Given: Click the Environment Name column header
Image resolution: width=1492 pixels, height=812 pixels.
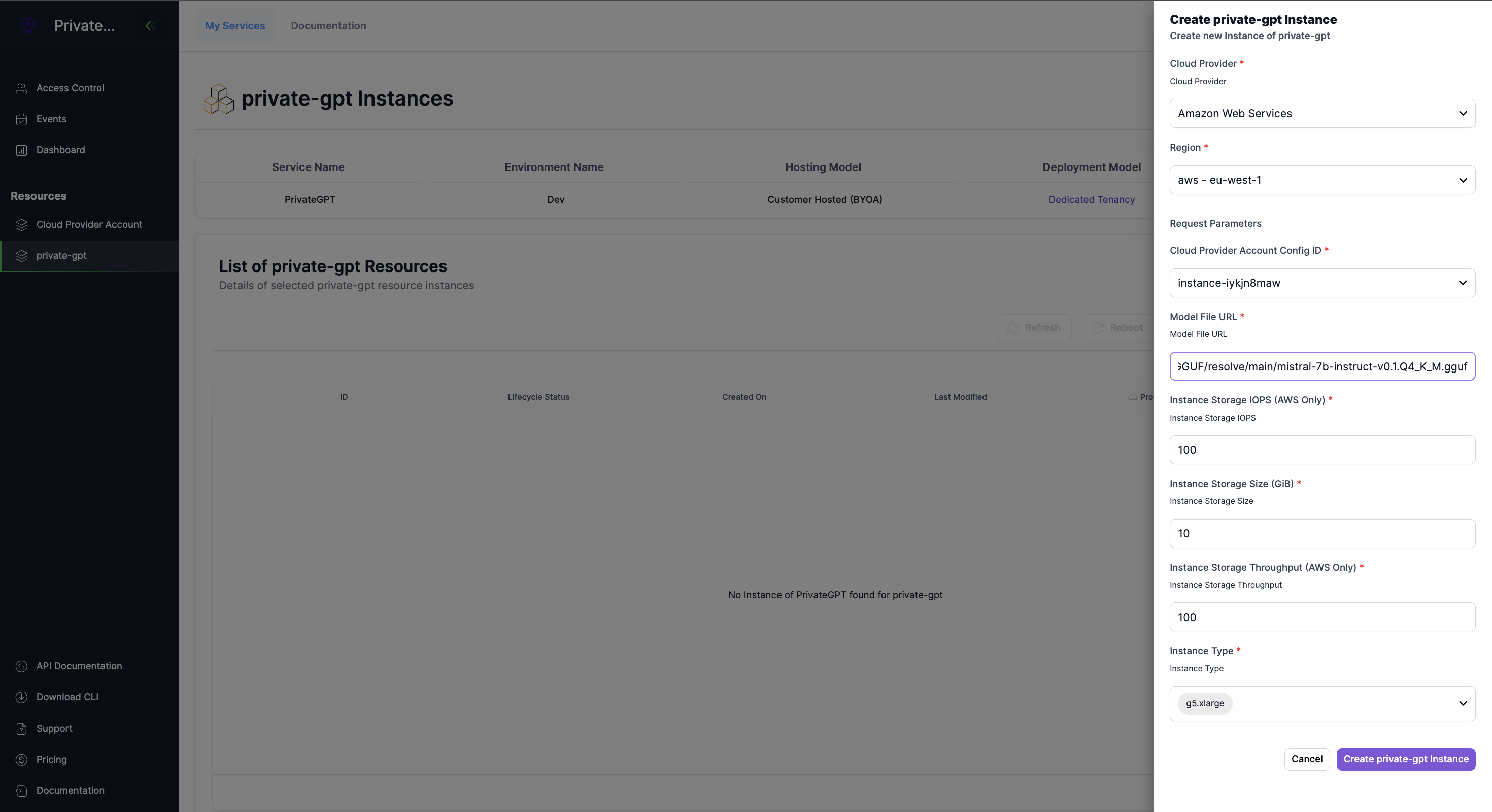Looking at the screenshot, I should coord(554,167).
